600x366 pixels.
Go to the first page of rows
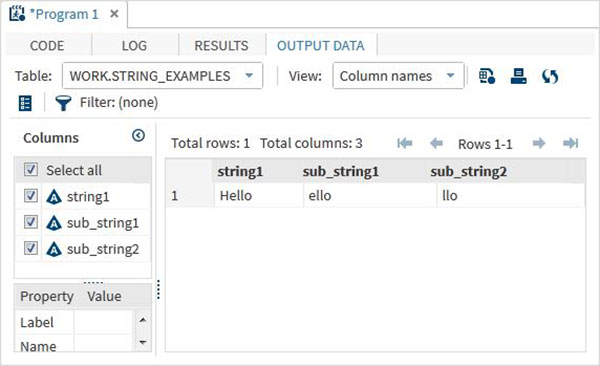point(404,144)
